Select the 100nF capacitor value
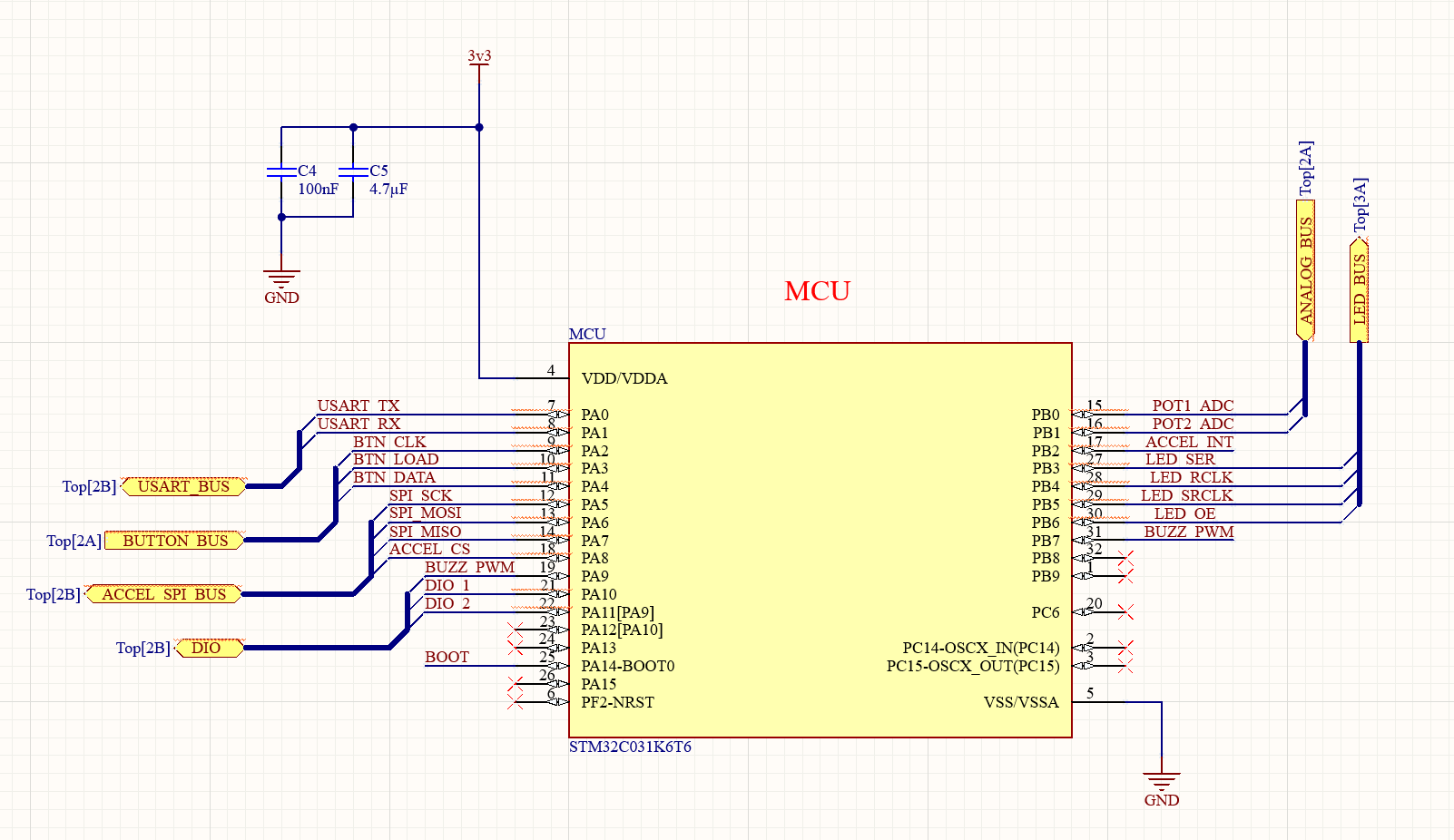Screen dimensions: 1454x840 click(318, 189)
